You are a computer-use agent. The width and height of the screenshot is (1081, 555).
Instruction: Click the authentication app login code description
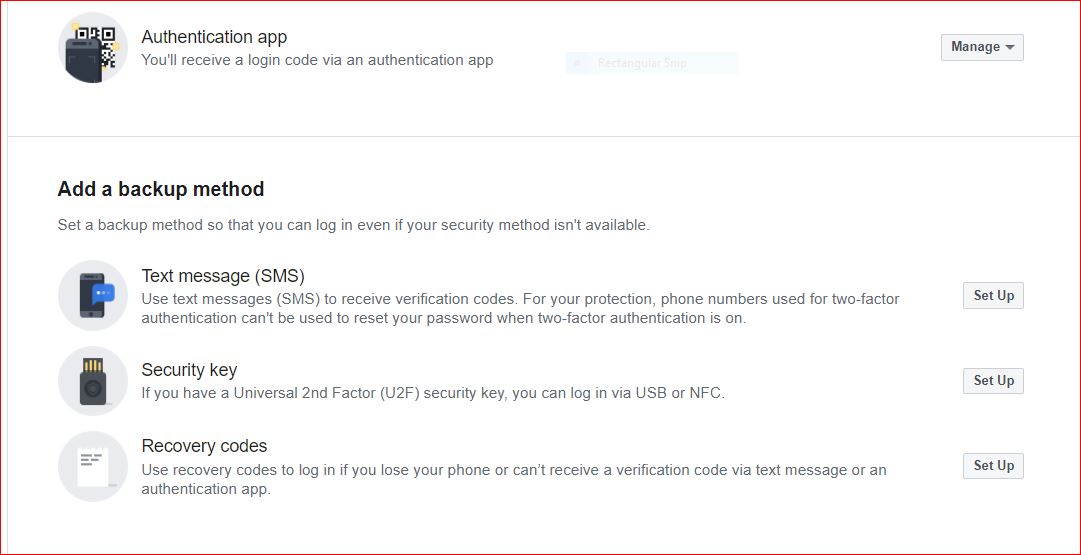(x=317, y=60)
